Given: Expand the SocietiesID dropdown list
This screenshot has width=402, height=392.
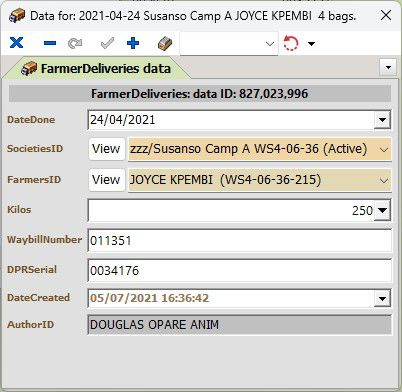Looking at the screenshot, I should 384,149.
